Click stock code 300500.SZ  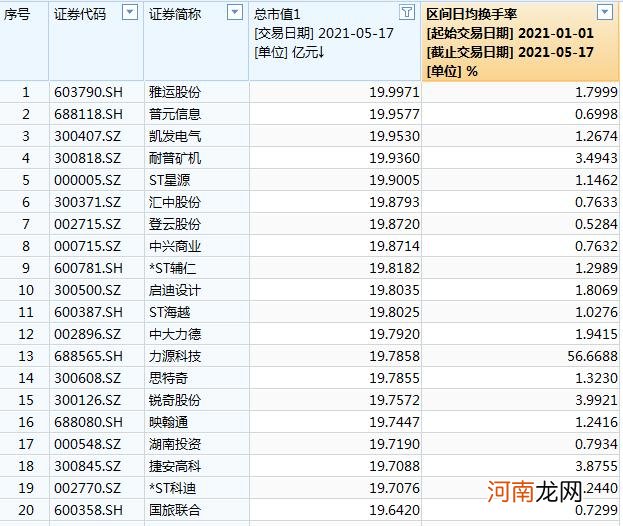(87, 290)
